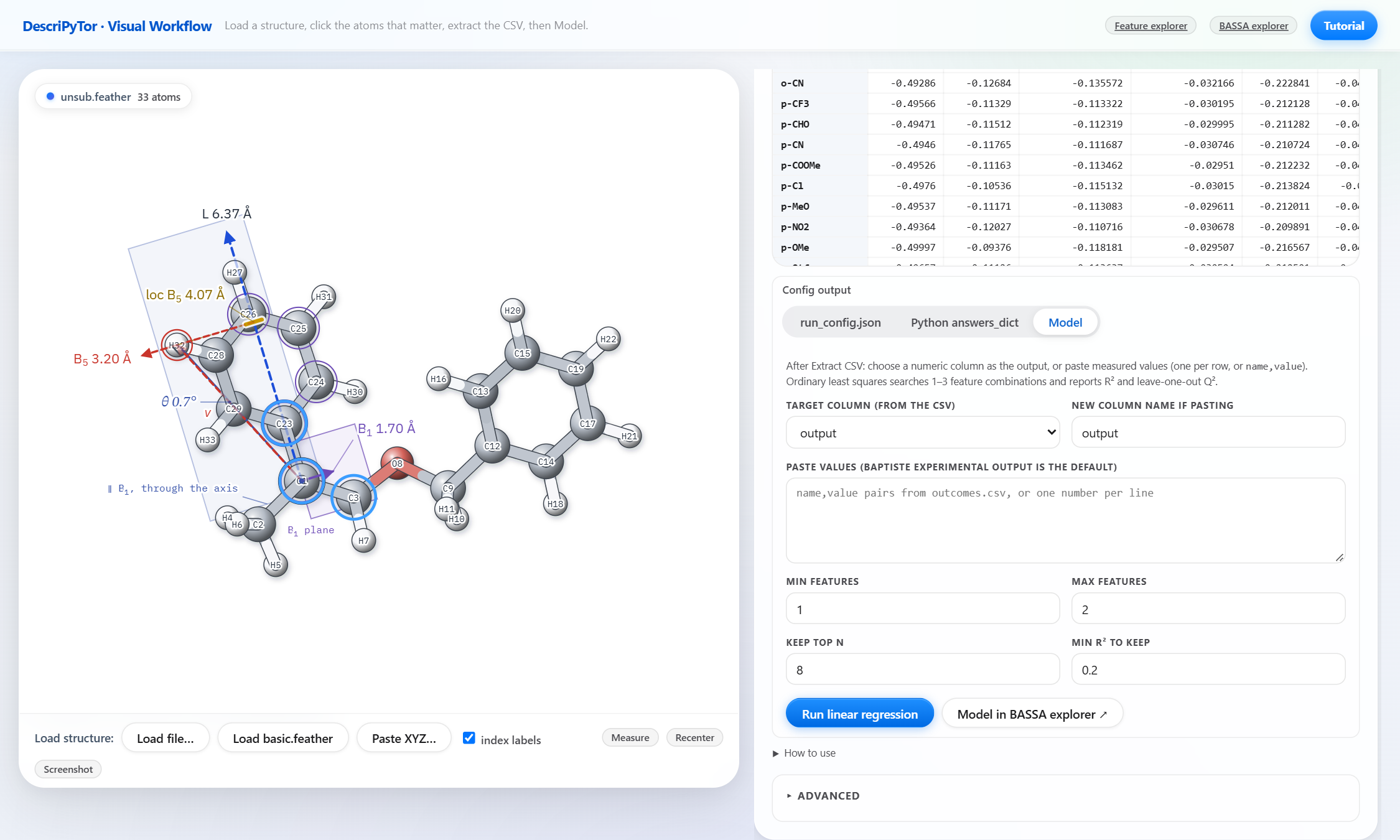This screenshot has width=1400, height=840.
Task: Click the C12 carbon atom
Action: pos(492,446)
